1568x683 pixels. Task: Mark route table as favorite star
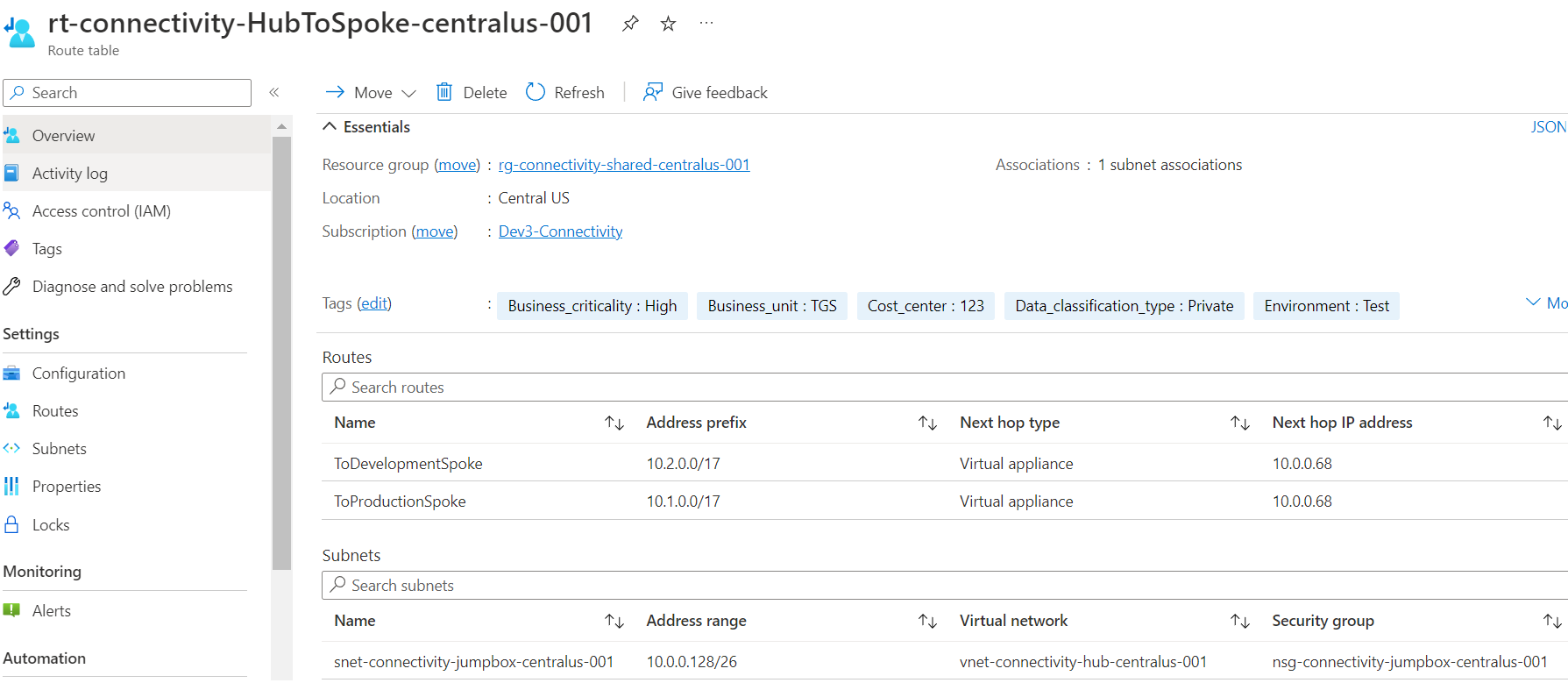point(668,24)
